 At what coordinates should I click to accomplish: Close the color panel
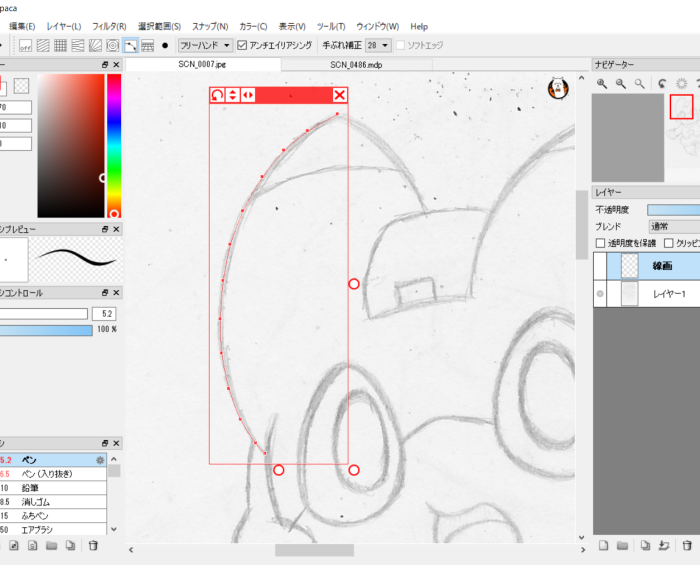116,65
